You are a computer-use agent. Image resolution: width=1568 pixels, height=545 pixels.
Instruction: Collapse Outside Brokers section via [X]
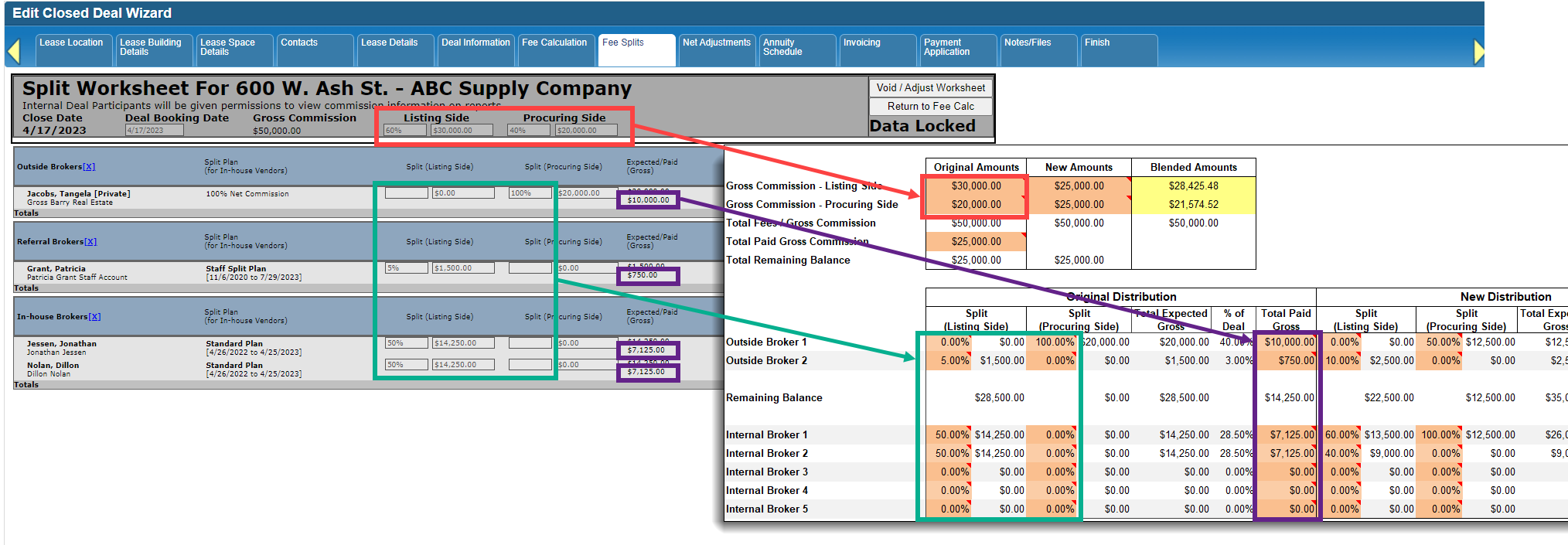point(89,167)
